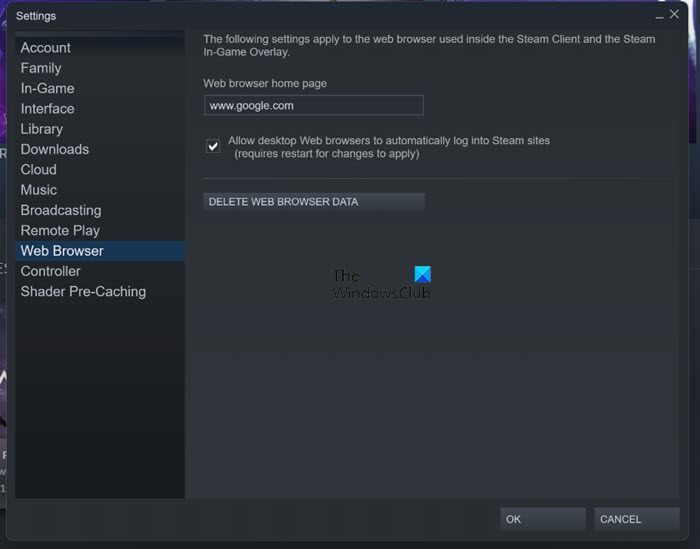Viewport: 700px width, 549px height.
Task: Select Cloud in the sidebar
Action: pos(38,170)
